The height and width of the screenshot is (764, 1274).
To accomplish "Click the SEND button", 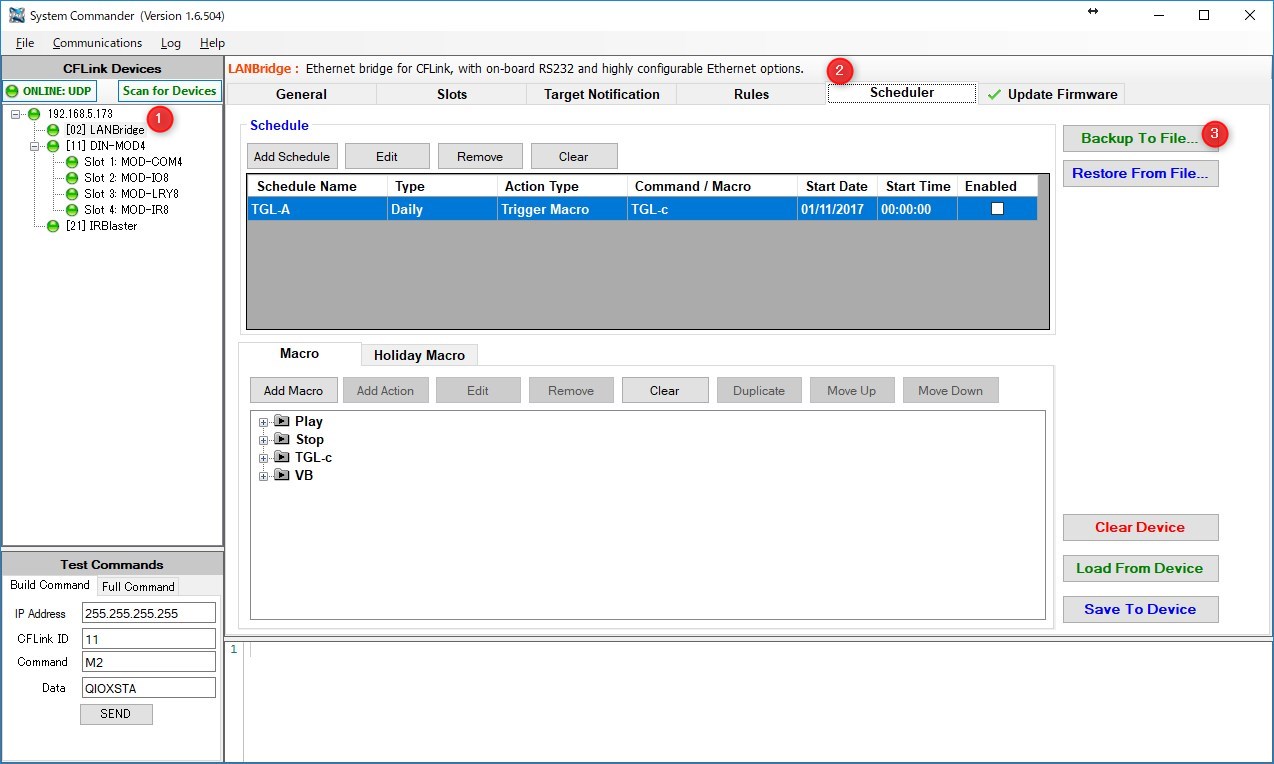I will tap(116, 714).
